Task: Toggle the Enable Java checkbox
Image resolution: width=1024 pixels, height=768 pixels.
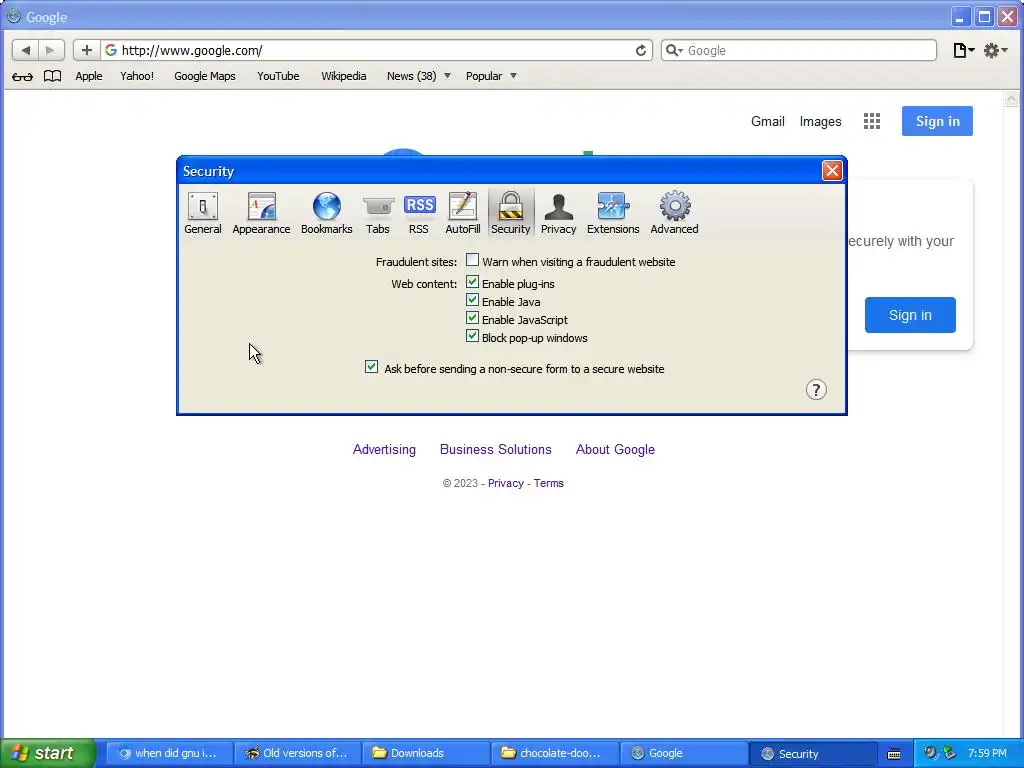Action: (x=472, y=300)
